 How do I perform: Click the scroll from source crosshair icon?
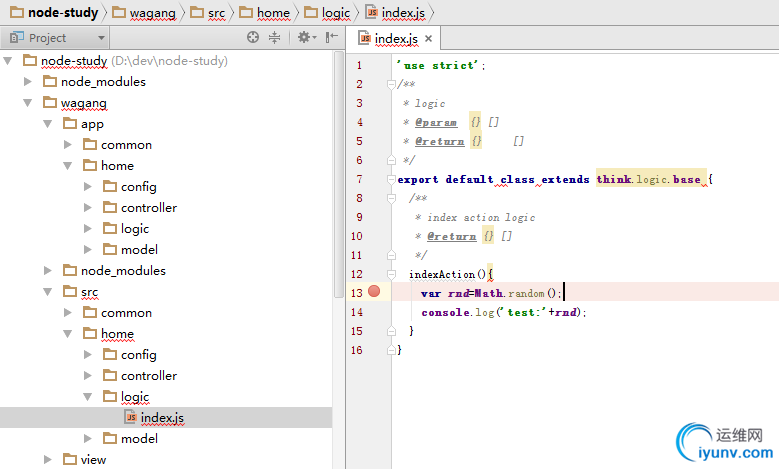[x=253, y=37]
